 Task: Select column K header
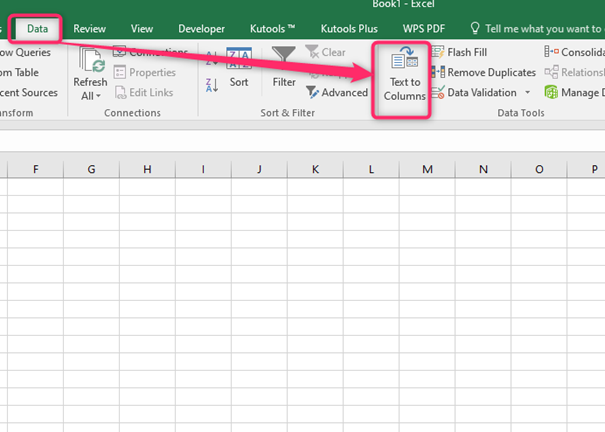pos(315,169)
